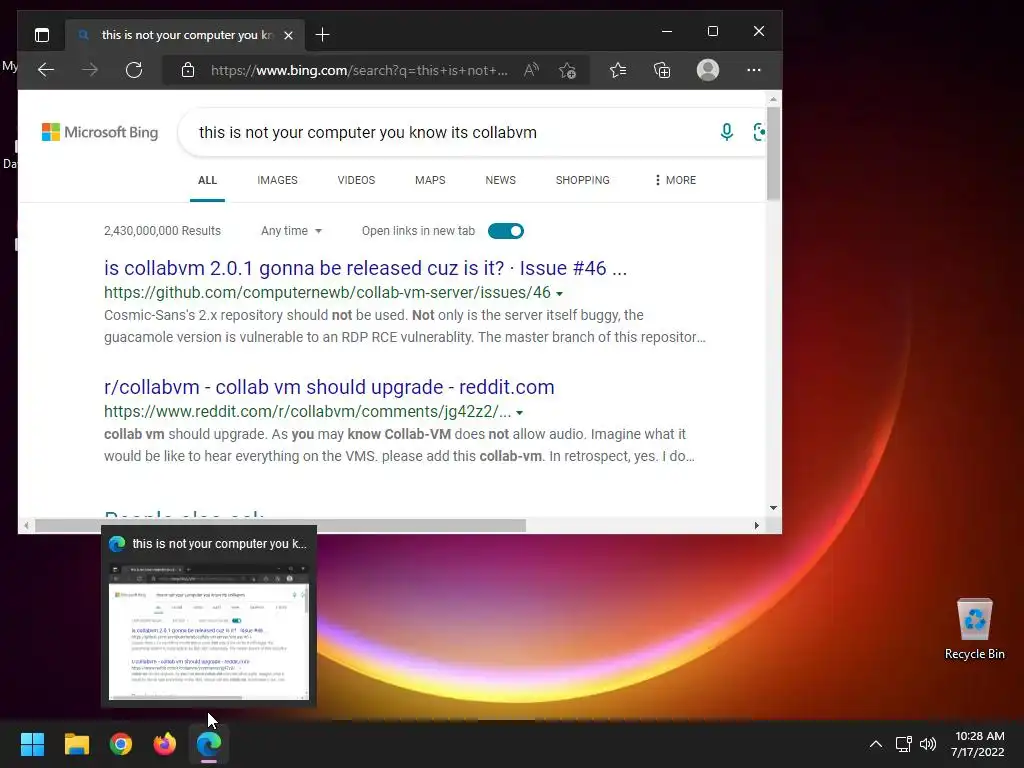The image size is (1024, 768).
Task: Go back with the back arrow
Action: coord(46,70)
